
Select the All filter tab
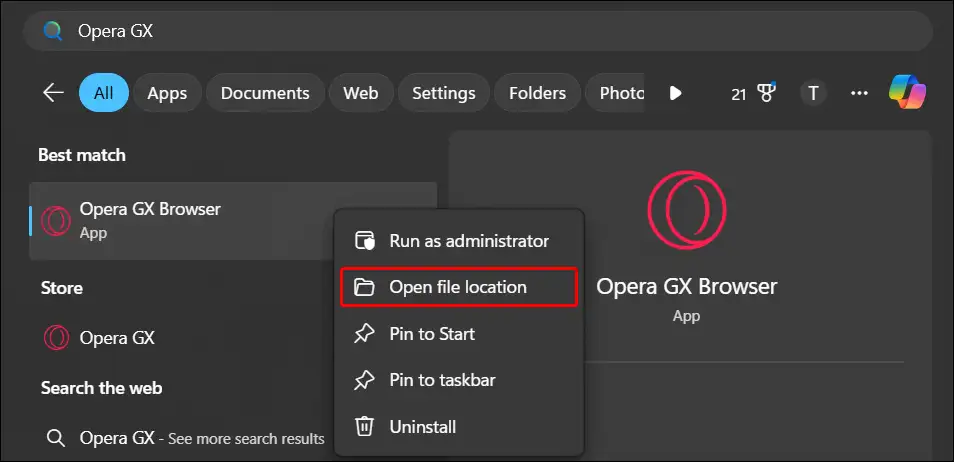click(103, 93)
